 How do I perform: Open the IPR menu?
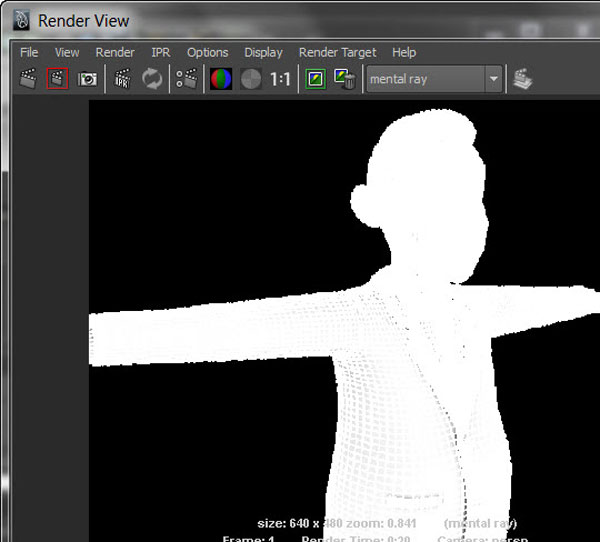160,52
